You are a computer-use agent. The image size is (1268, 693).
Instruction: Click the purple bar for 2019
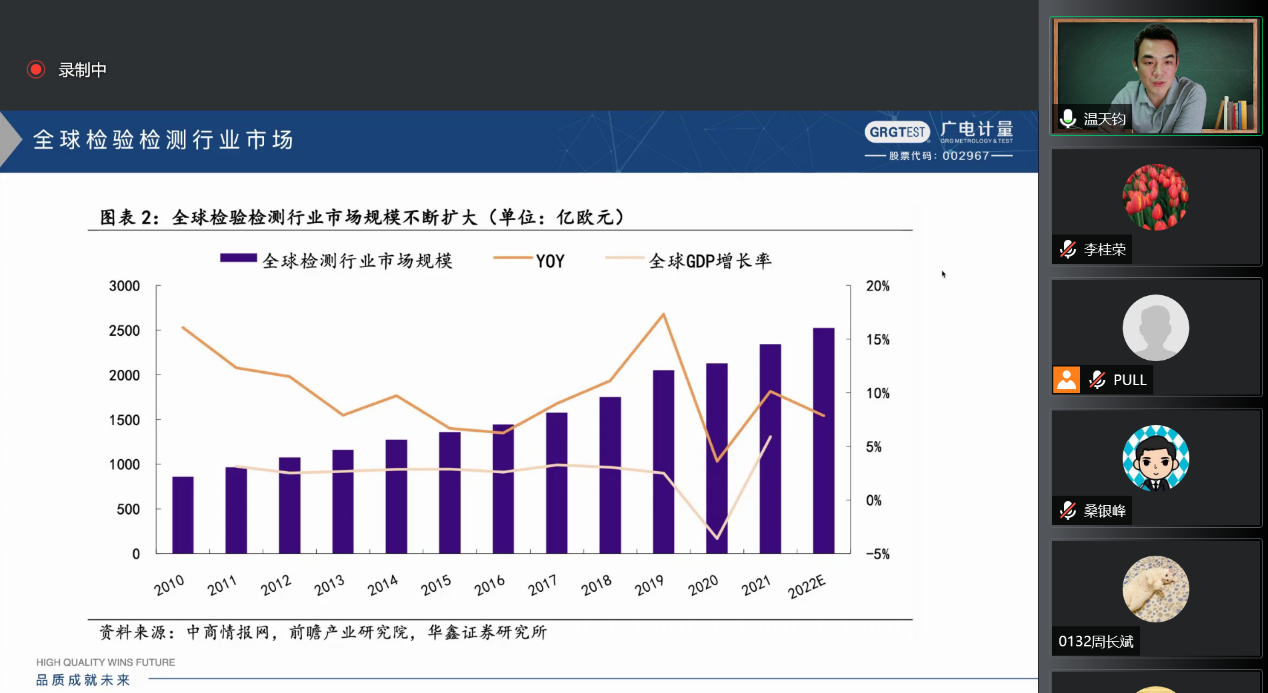click(x=664, y=462)
